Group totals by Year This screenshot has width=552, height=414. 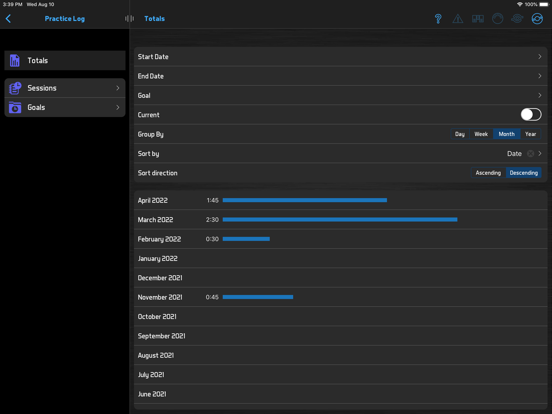(x=530, y=134)
